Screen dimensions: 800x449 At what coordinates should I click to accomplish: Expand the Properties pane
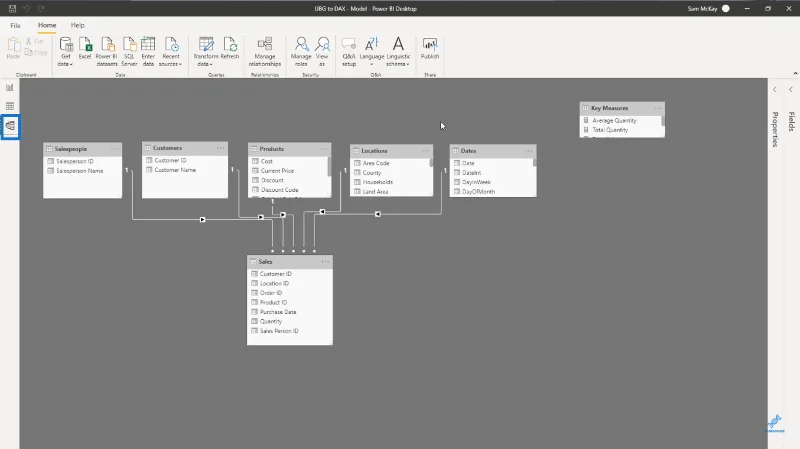[x=774, y=90]
